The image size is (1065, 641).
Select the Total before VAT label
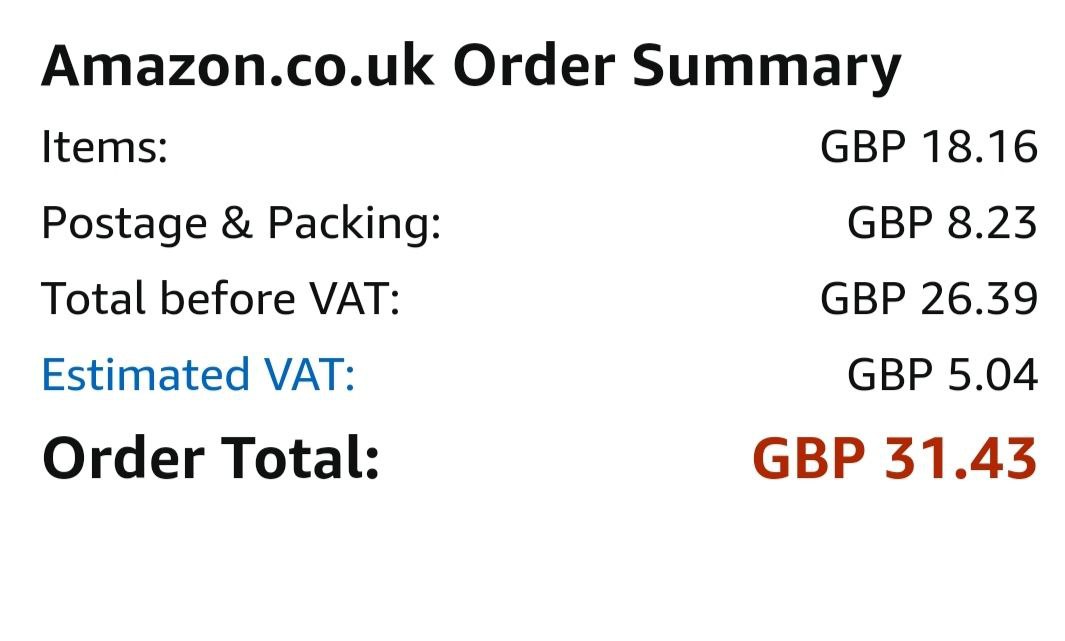click(220, 299)
